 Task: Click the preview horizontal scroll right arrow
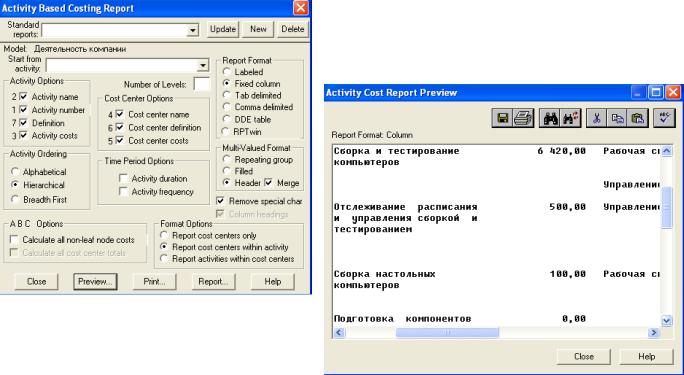(653, 333)
